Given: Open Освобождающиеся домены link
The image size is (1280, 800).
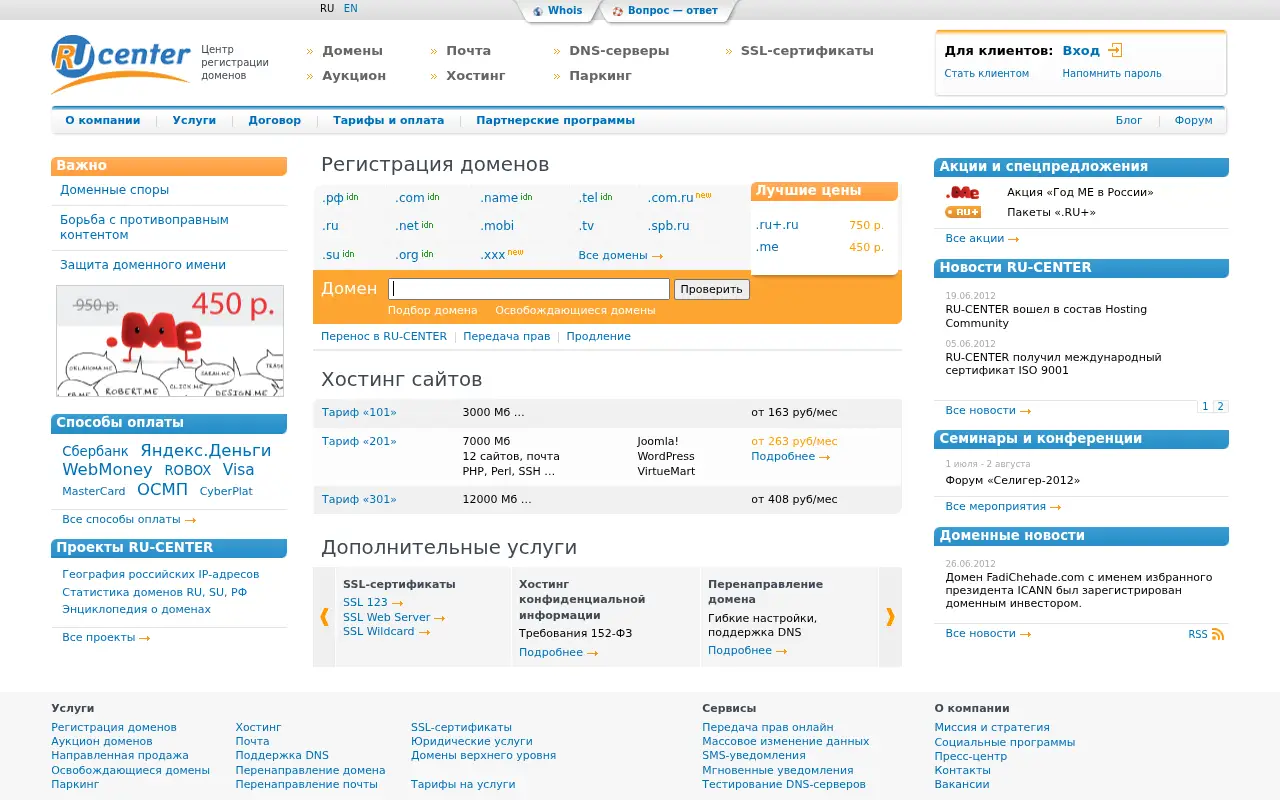Looking at the screenshot, I should (x=575, y=310).
